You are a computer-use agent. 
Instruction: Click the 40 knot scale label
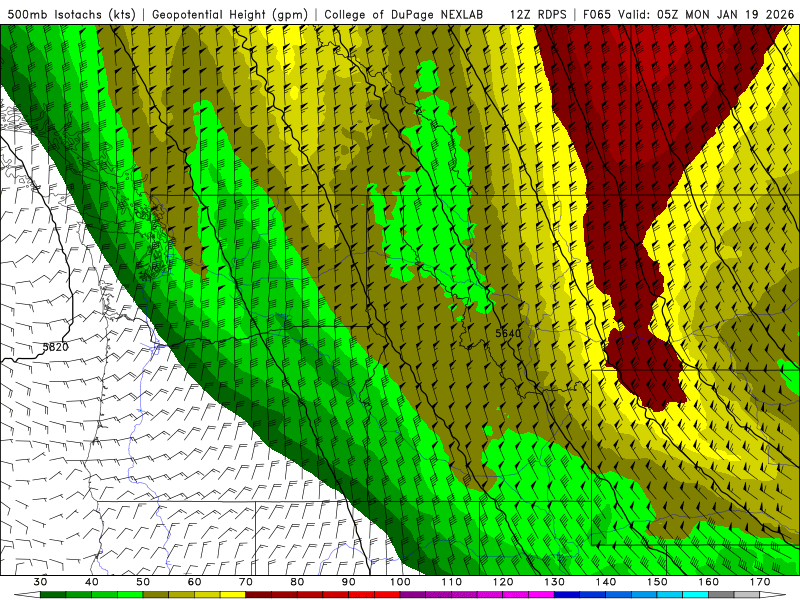tap(92, 582)
